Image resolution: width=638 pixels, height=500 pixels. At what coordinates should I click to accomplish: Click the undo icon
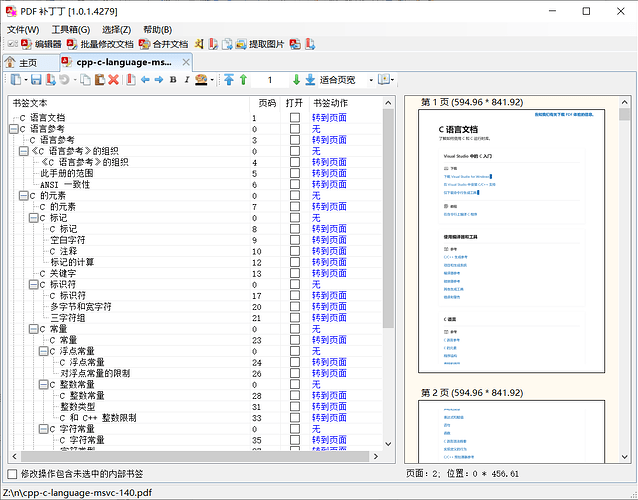point(64,80)
